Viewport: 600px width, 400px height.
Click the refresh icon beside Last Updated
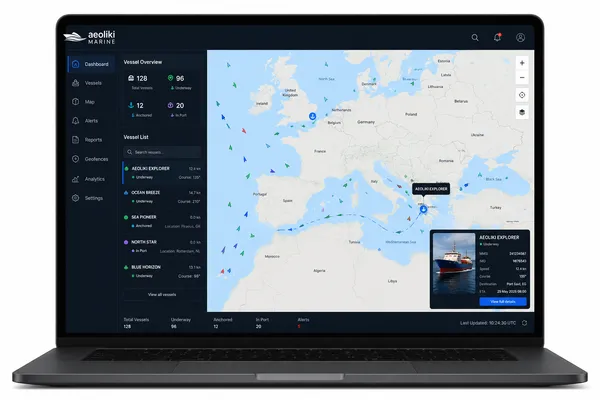[x=524, y=323]
